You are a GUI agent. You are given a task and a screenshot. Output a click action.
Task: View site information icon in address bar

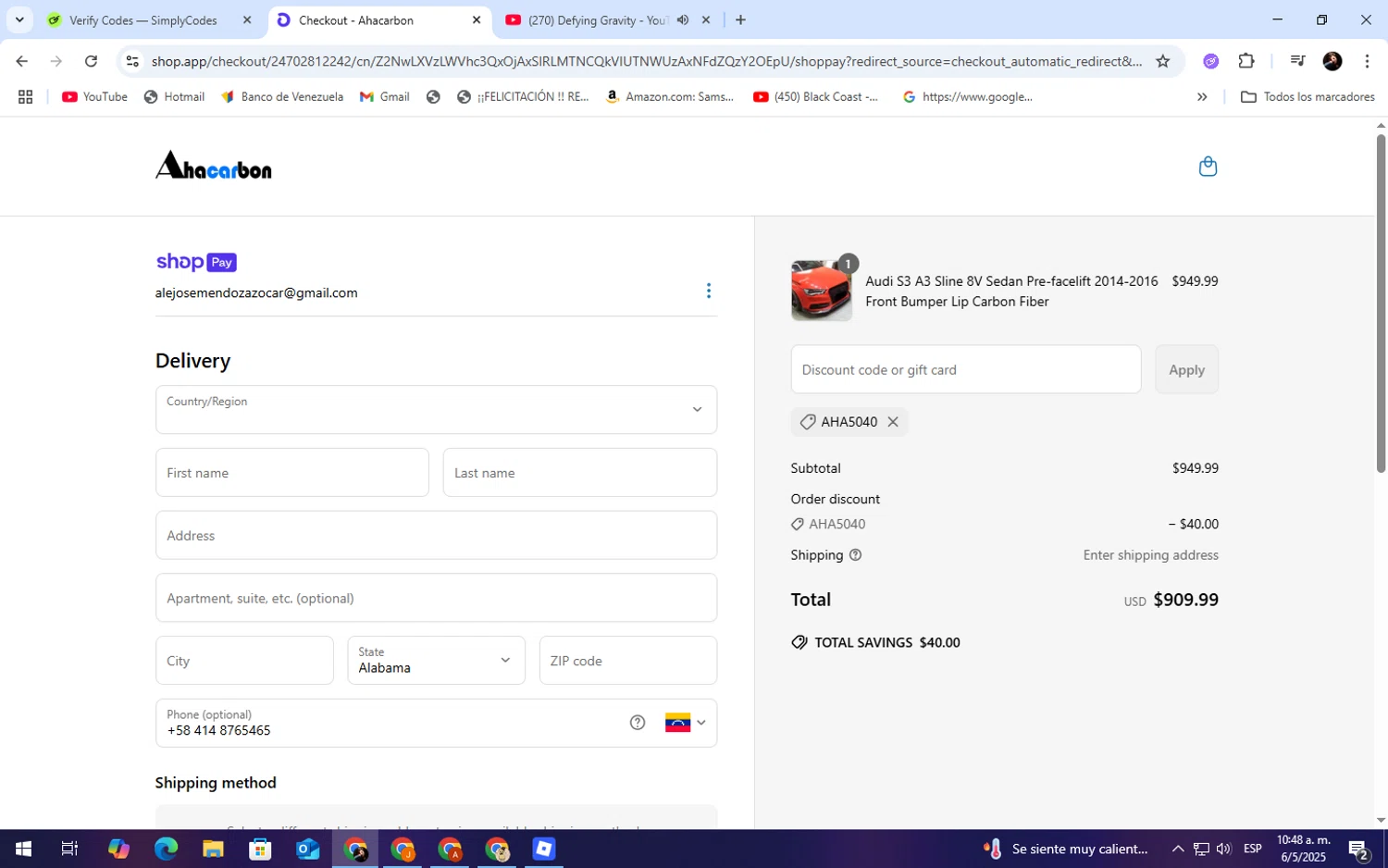[132, 61]
